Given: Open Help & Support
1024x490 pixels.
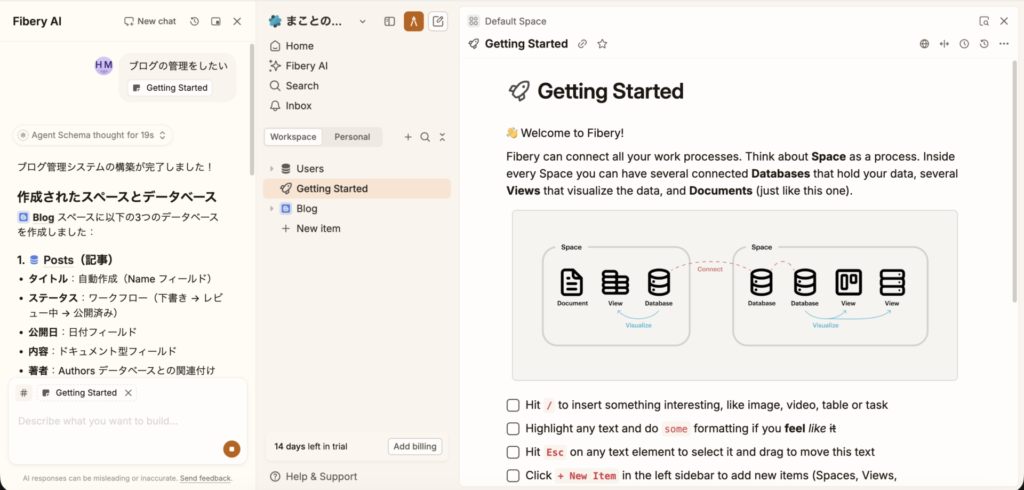Looking at the screenshot, I should [314, 476].
